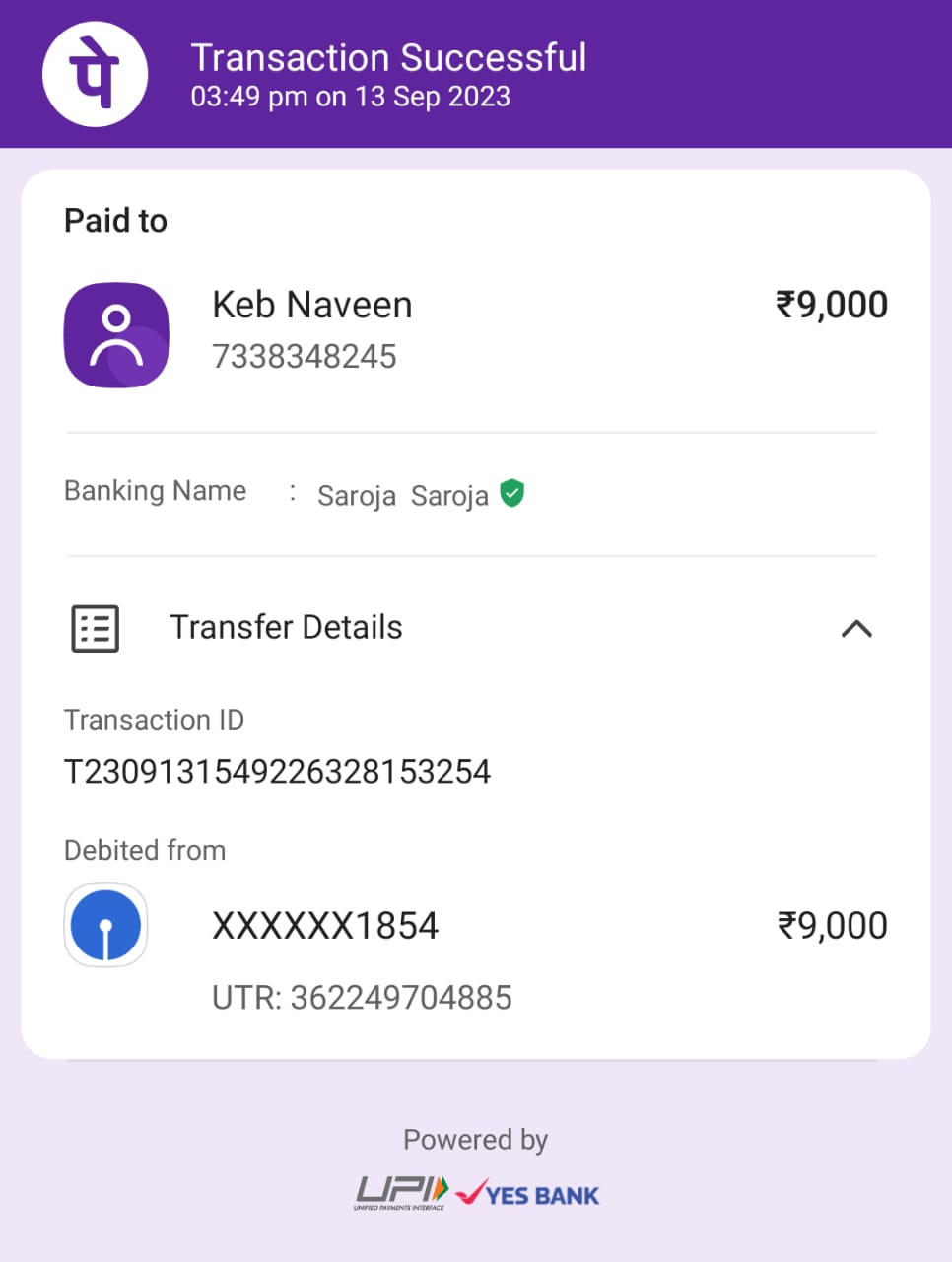This screenshot has height=1262, width=952.
Task: Click the UPI logo at bottom
Action: pyautogui.click(x=401, y=1192)
